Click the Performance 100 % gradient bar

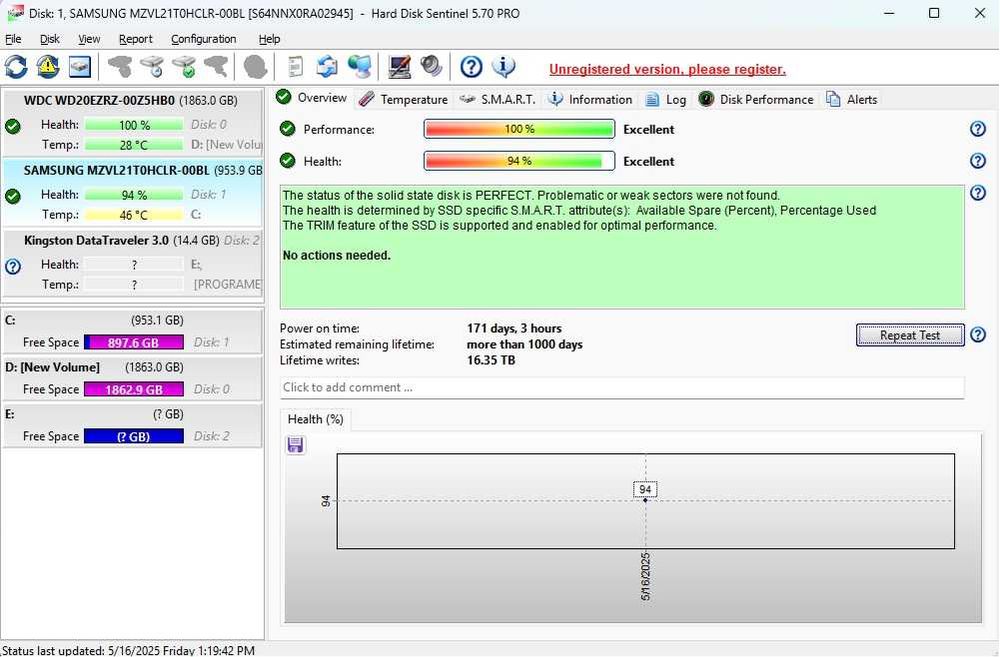tap(519, 129)
